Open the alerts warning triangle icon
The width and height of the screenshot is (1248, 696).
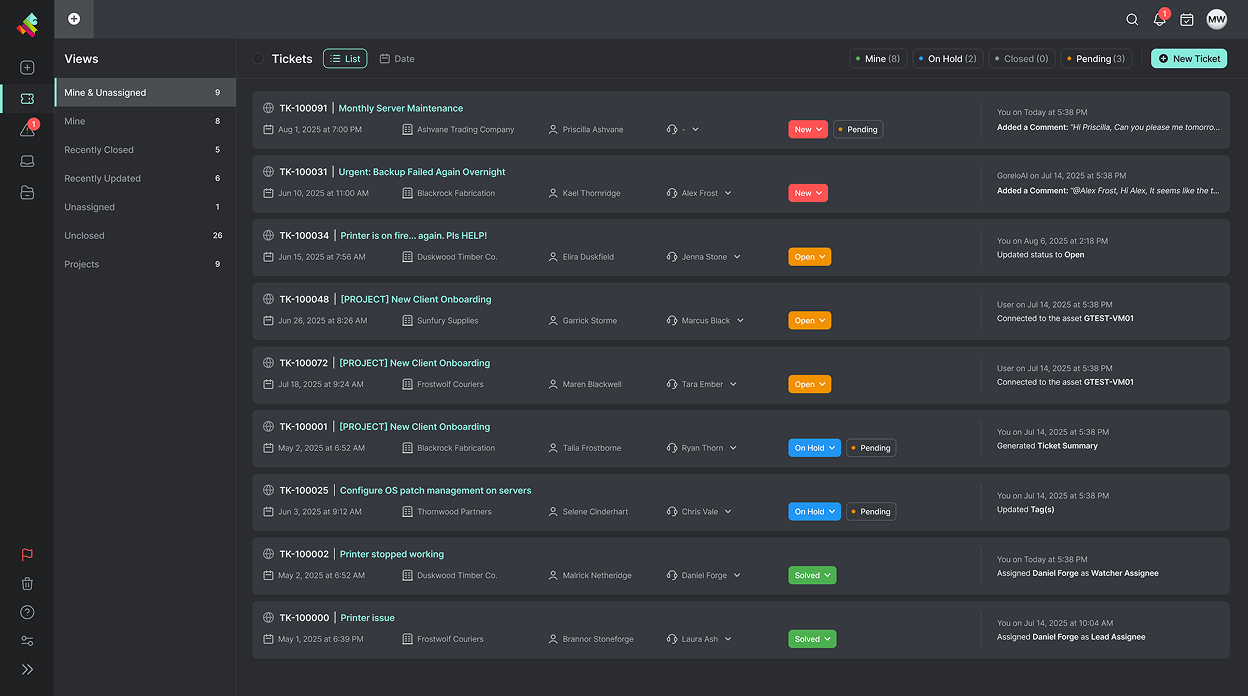click(27, 130)
